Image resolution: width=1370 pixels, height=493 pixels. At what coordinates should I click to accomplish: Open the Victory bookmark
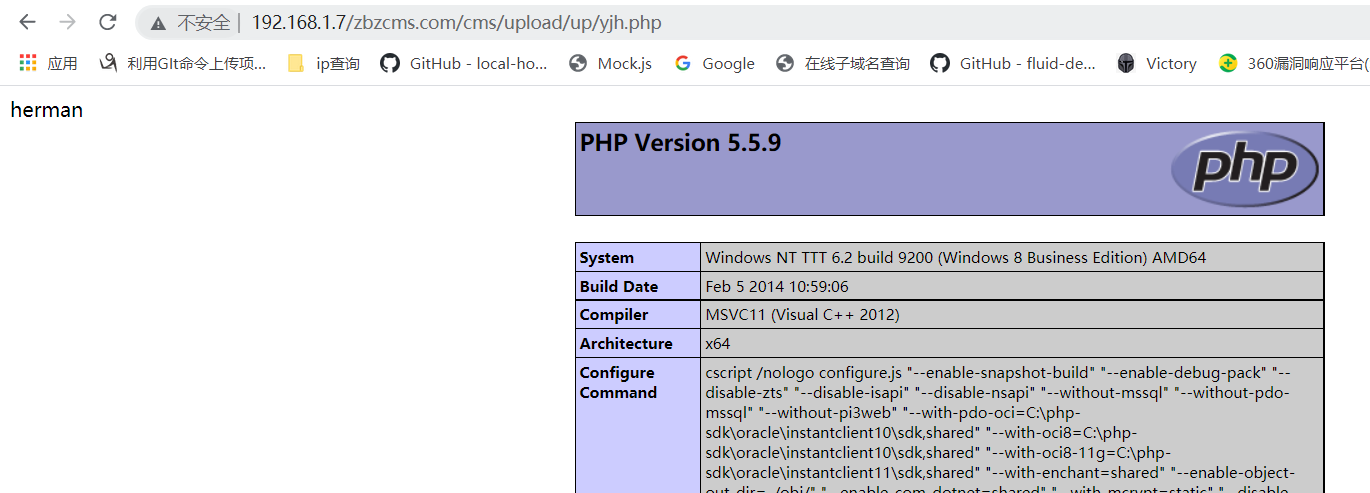coord(1157,63)
